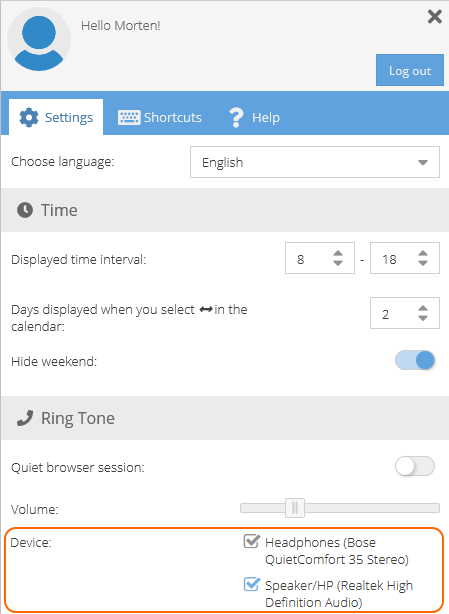The height and width of the screenshot is (614, 449).
Task: Click the Help question mark icon
Action: (236, 117)
